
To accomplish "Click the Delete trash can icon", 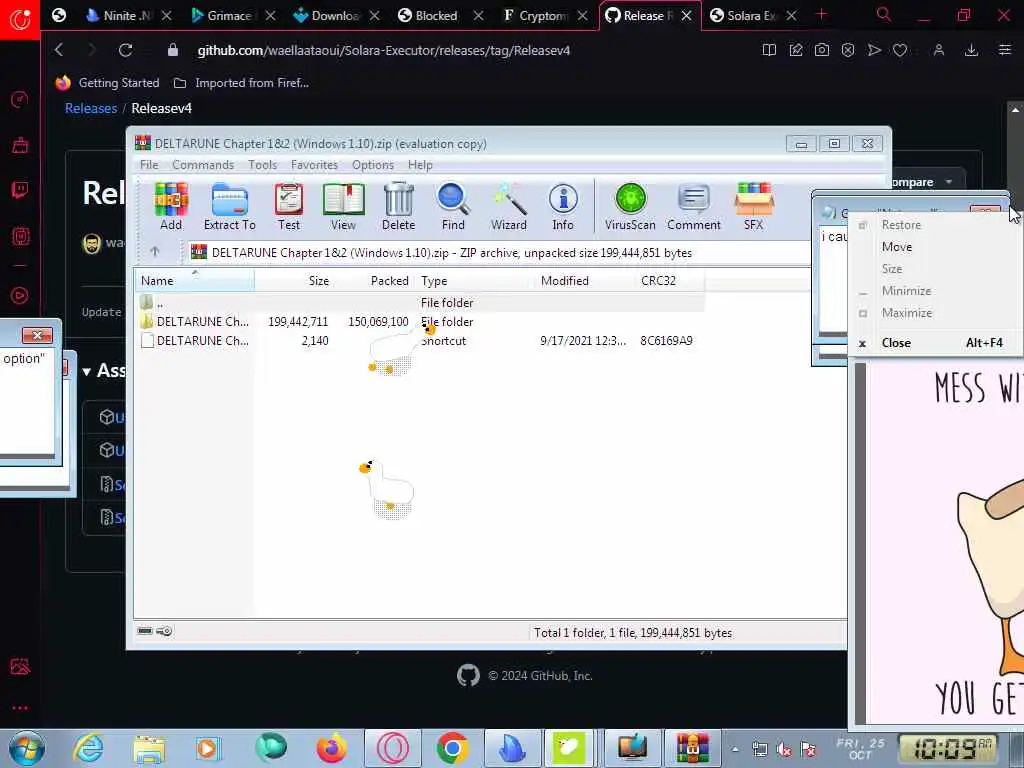I will coord(398,206).
